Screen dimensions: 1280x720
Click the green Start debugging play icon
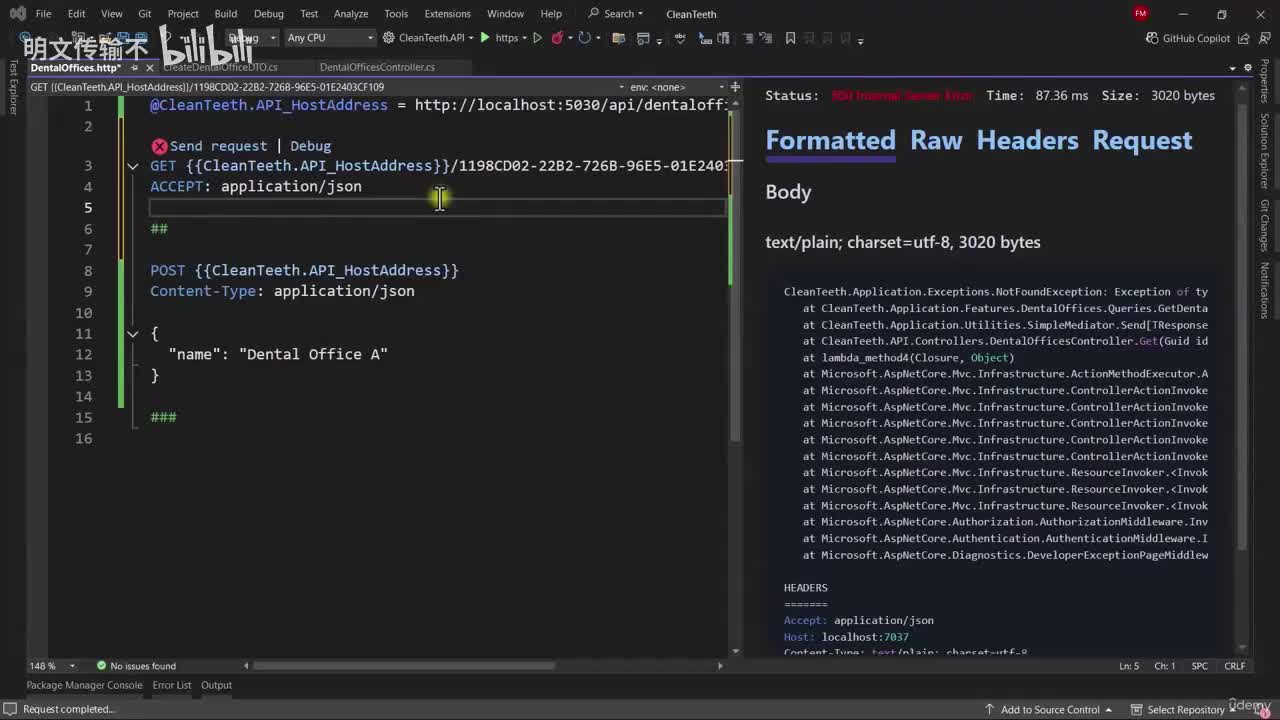click(x=485, y=38)
